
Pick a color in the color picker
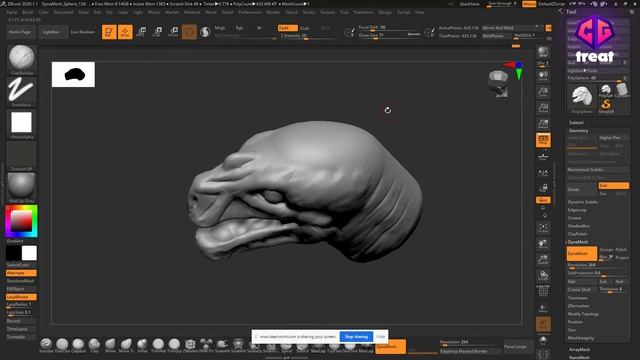(21, 221)
